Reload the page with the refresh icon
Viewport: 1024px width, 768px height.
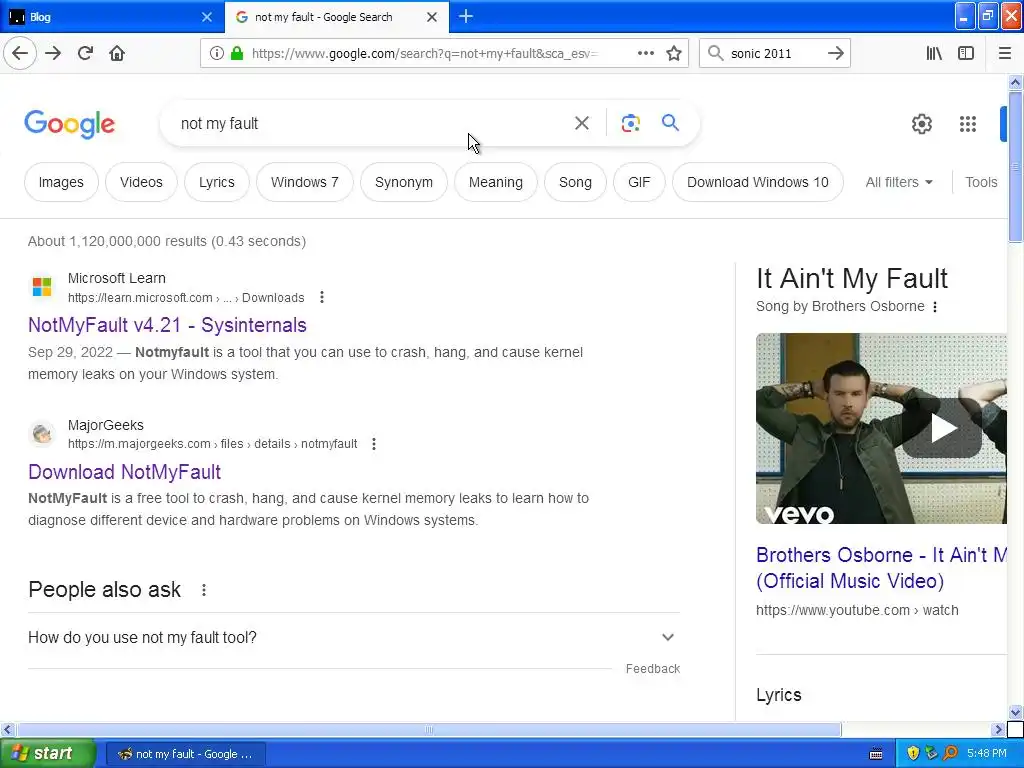pos(85,53)
